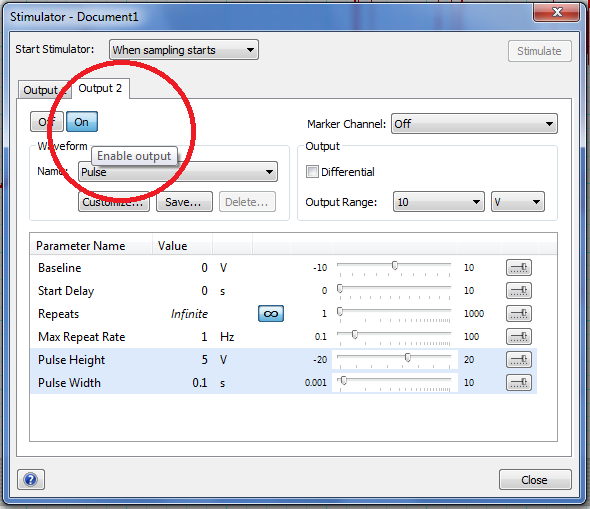Image resolution: width=590 pixels, height=509 pixels.
Task: Click the Pulse Height value 5
Action: point(204,360)
